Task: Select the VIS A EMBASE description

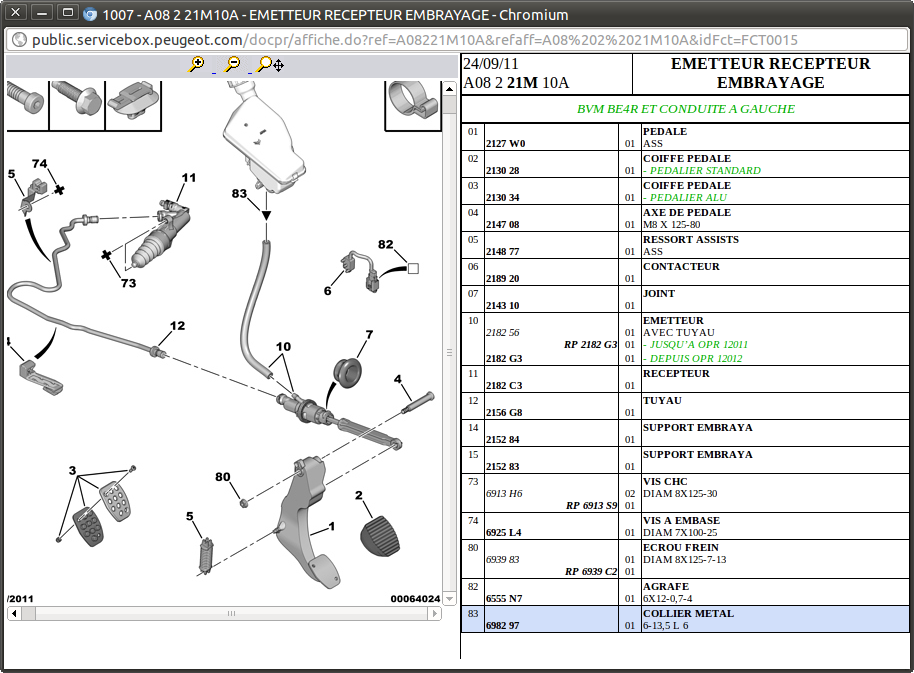Action: coord(683,520)
